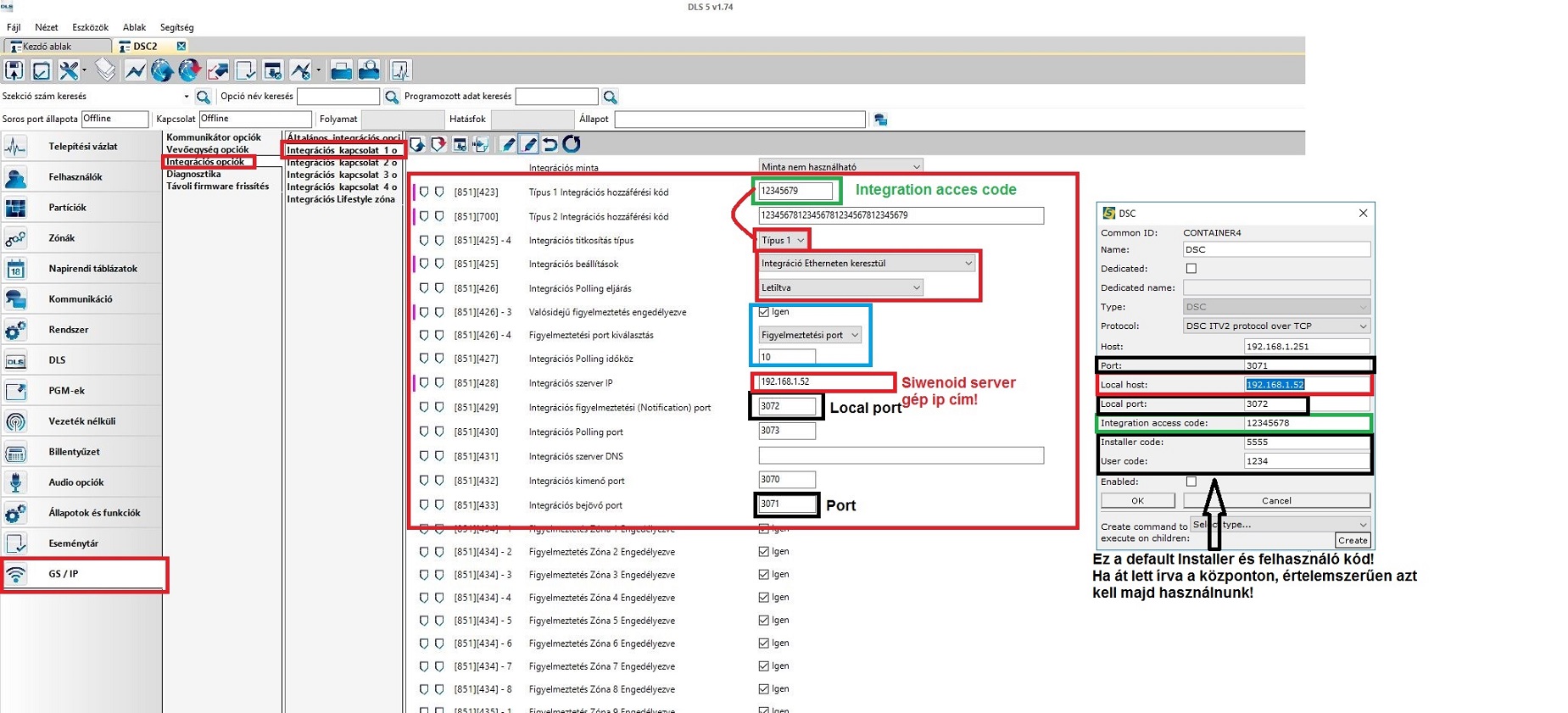Expand the Protocol dropdown in DSC dialog

1276,326
